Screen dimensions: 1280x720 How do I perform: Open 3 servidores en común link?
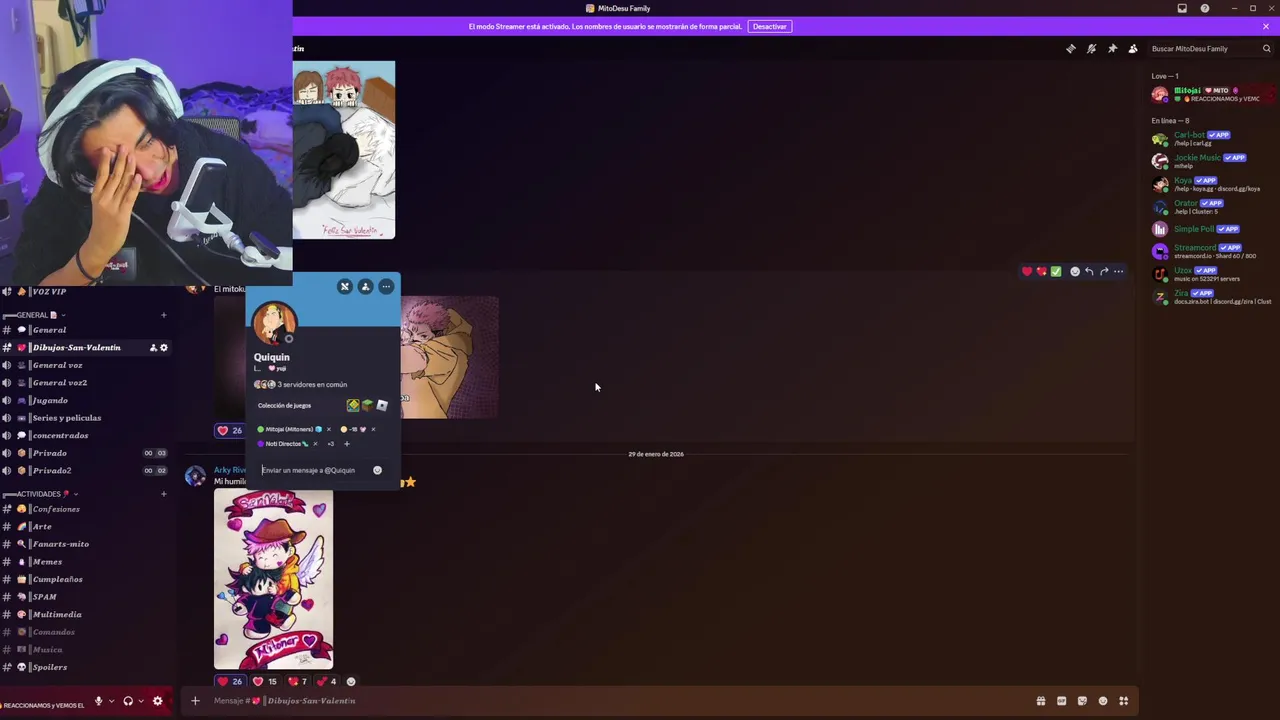301,384
